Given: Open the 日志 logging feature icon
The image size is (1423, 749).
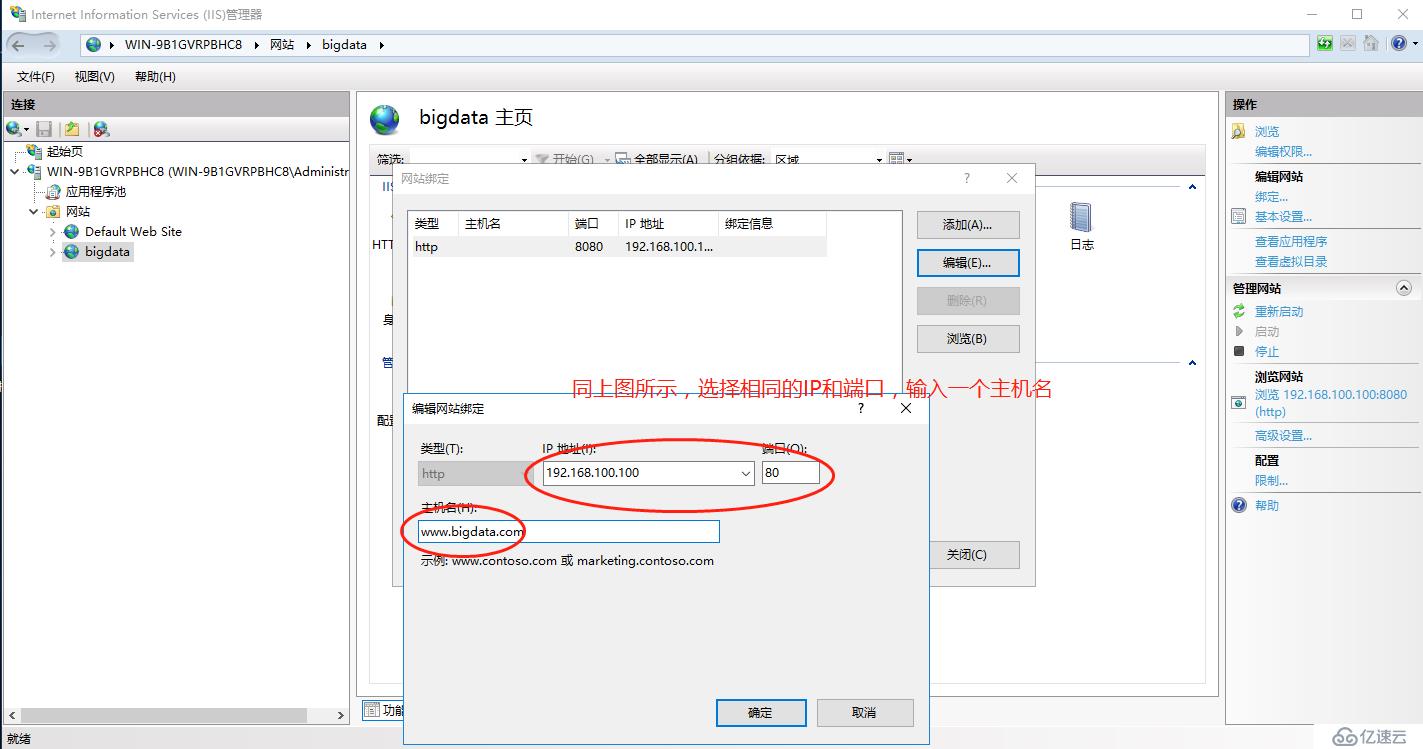Looking at the screenshot, I should point(1081,226).
